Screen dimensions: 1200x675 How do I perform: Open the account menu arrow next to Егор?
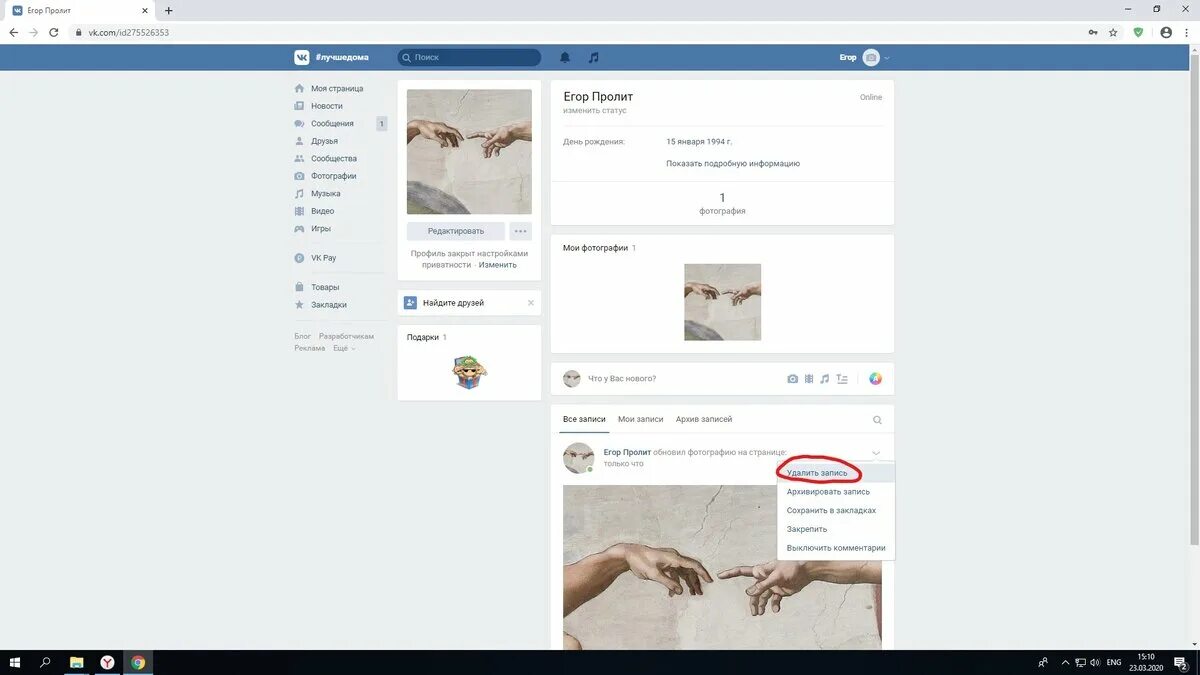coord(887,58)
